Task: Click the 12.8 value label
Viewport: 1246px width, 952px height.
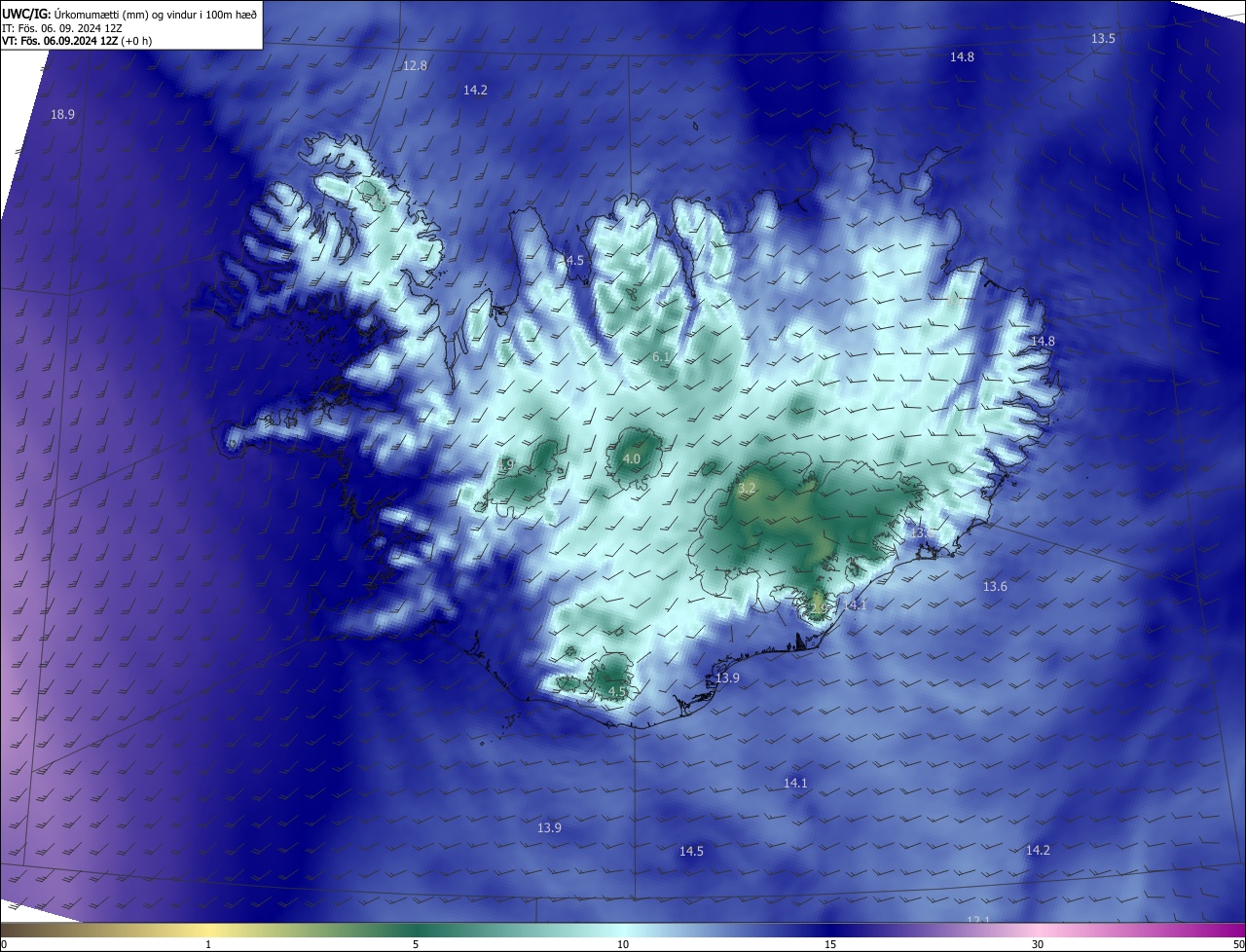Action: [x=415, y=66]
